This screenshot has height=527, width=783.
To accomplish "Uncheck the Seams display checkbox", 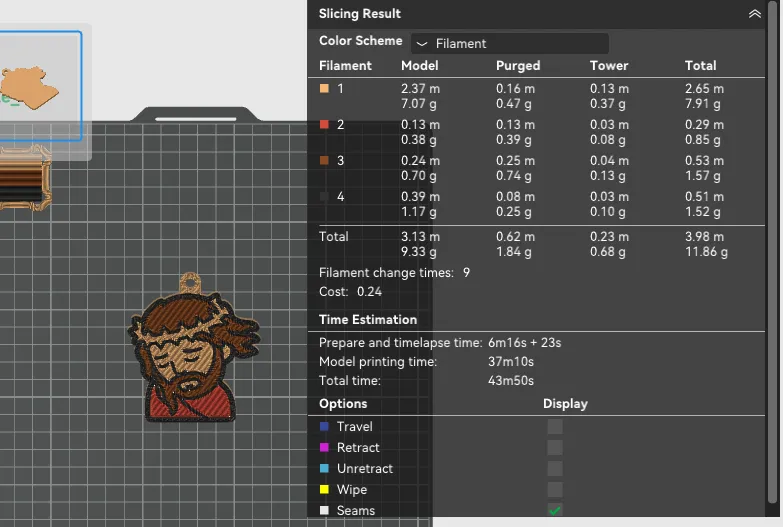I will [x=555, y=511].
